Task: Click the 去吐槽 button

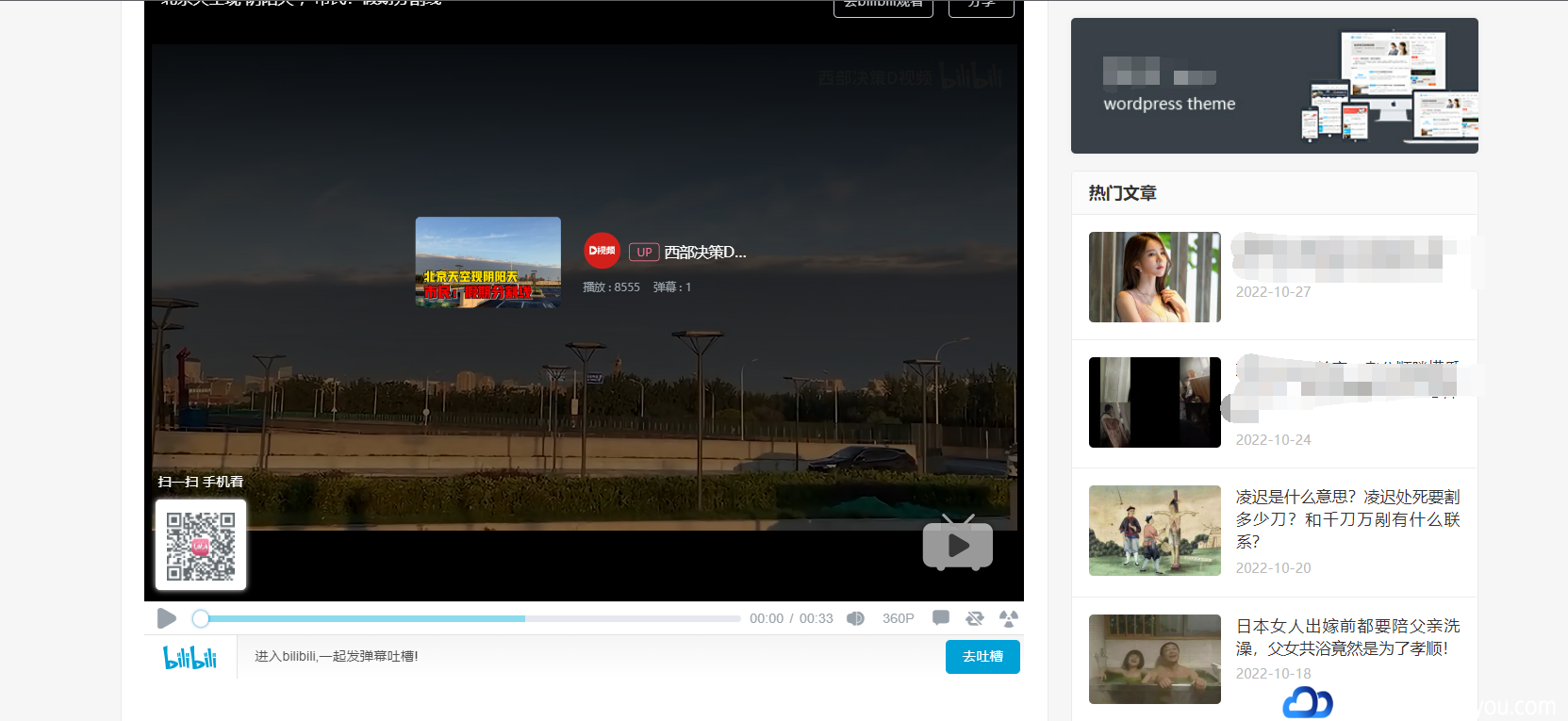Action: (x=982, y=657)
